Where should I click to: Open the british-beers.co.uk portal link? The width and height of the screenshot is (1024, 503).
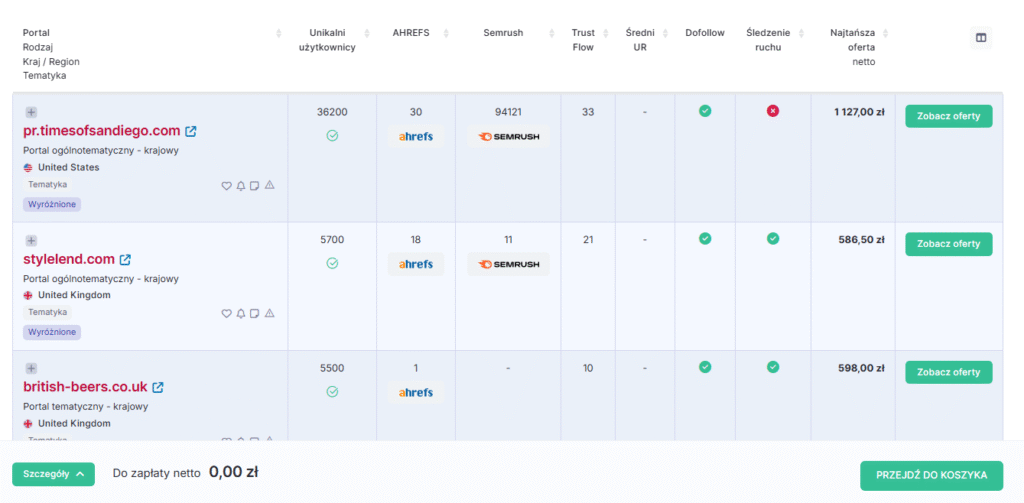(85, 387)
